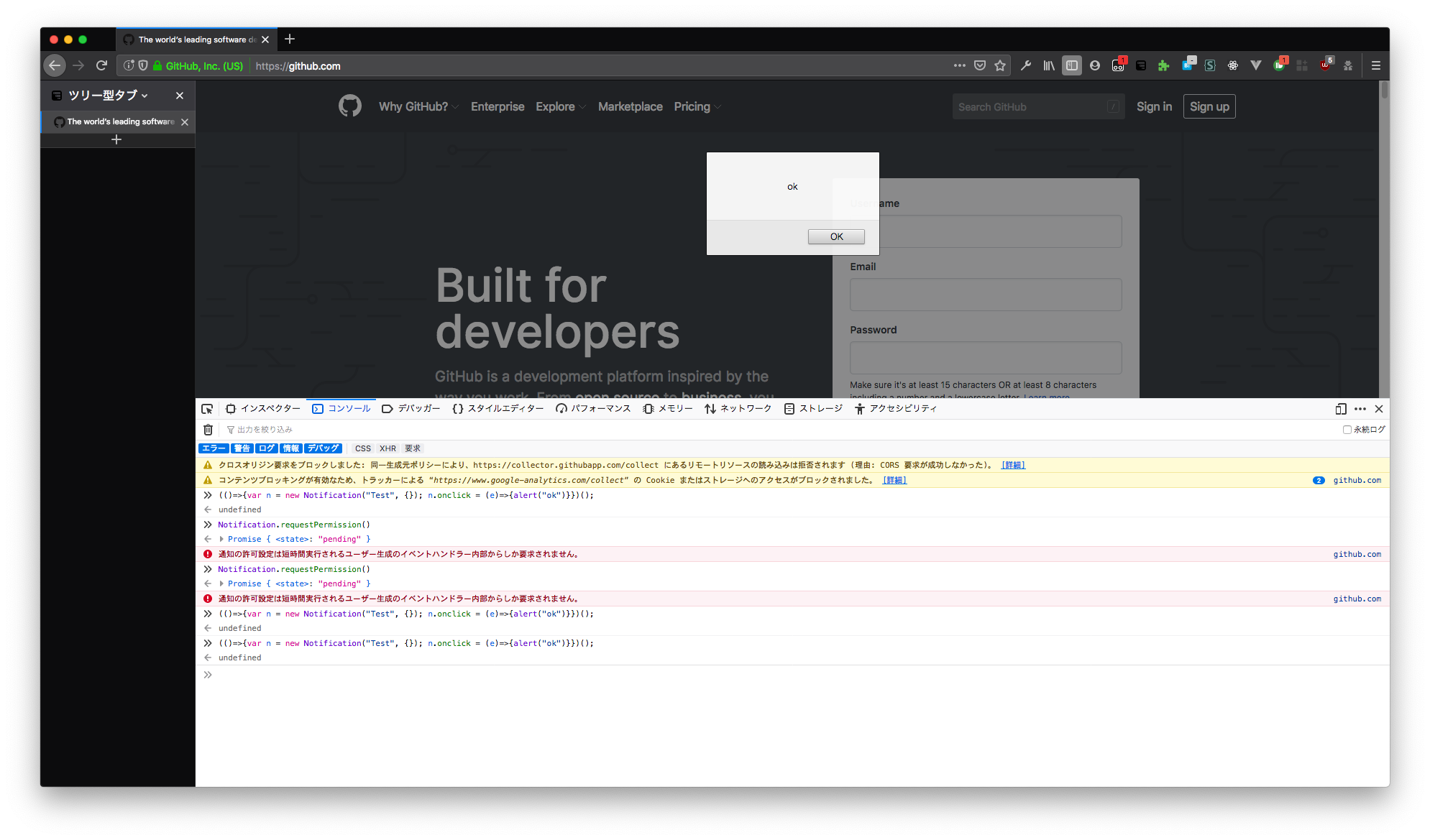Open the uBlock Origin extension icon
Image resolution: width=1430 pixels, height=840 pixels.
point(1326,67)
